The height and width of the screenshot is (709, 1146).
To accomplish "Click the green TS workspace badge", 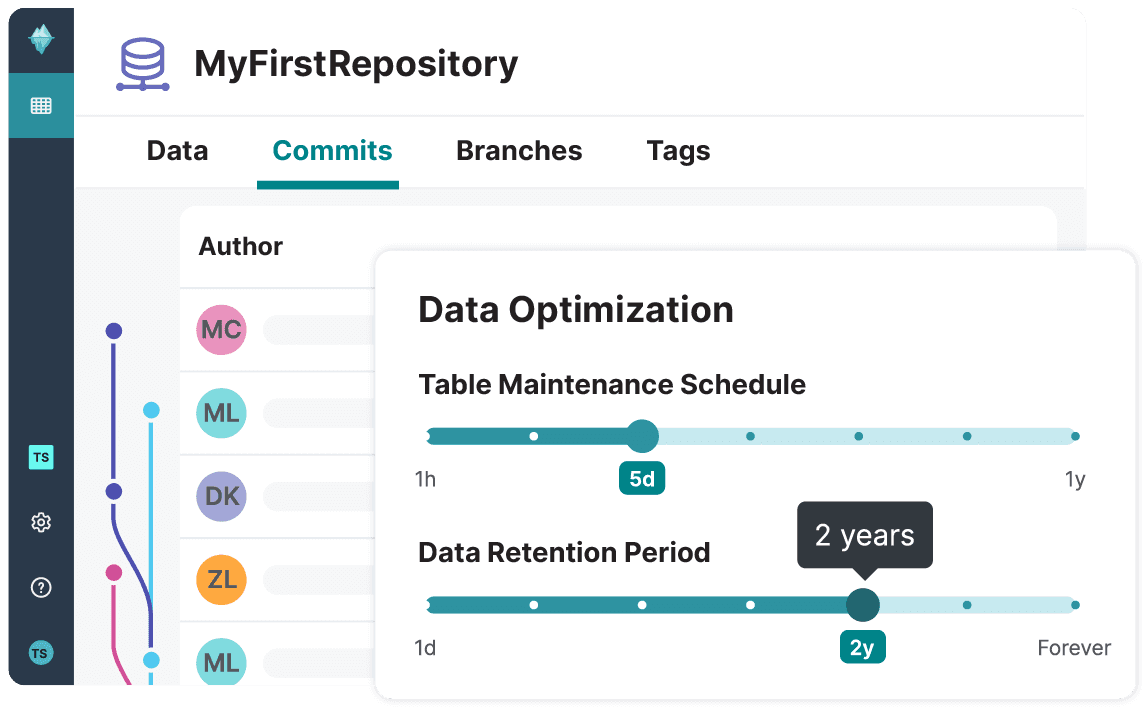I will [41, 457].
